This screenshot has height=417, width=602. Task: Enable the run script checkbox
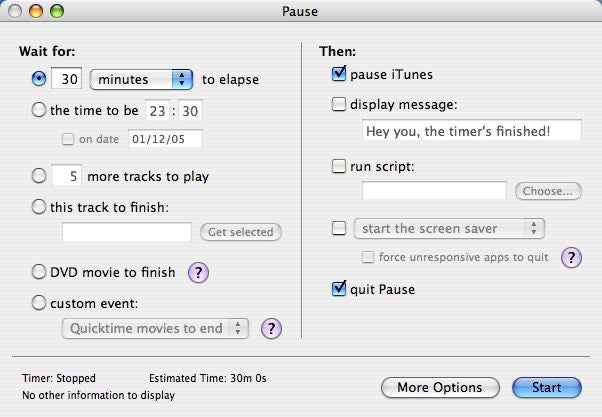tap(339, 166)
